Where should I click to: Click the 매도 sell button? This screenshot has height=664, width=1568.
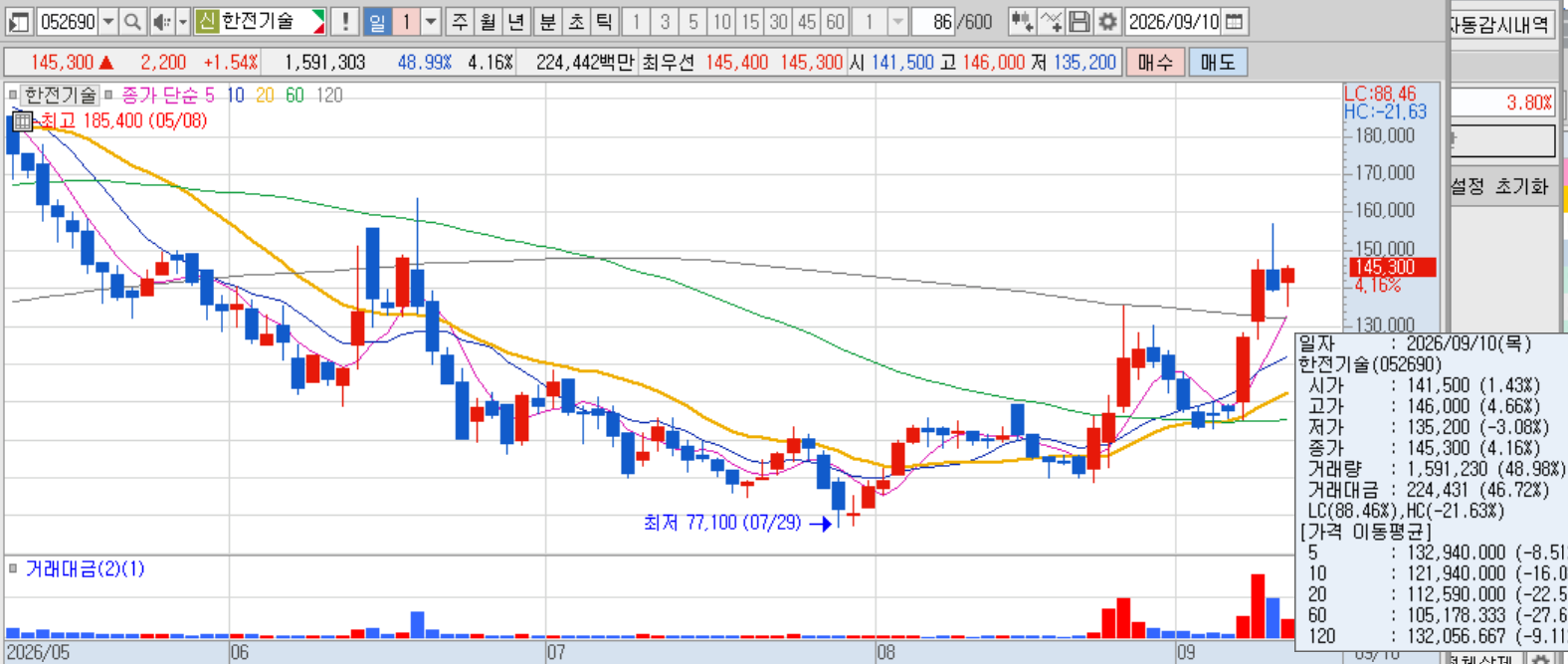(x=1218, y=62)
